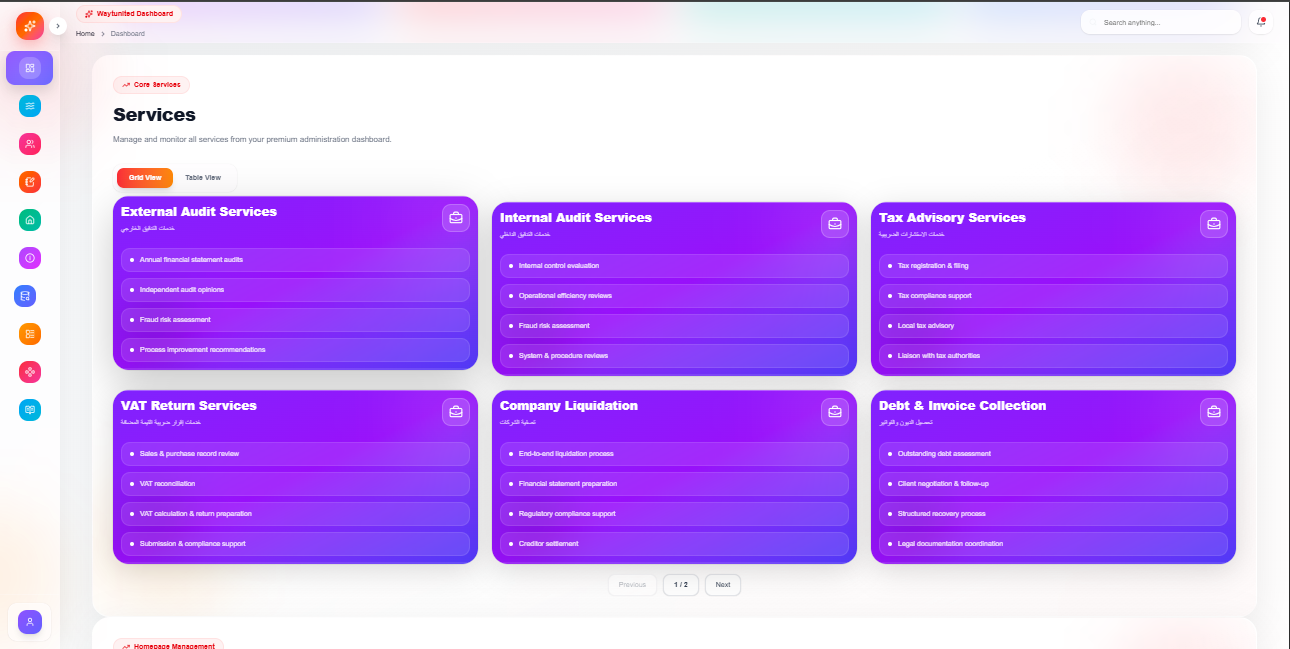Viewport: 1290px width, 649px height.
Task: Select 'Process improvement recommendations' row
Action: [x=295, y=350]
